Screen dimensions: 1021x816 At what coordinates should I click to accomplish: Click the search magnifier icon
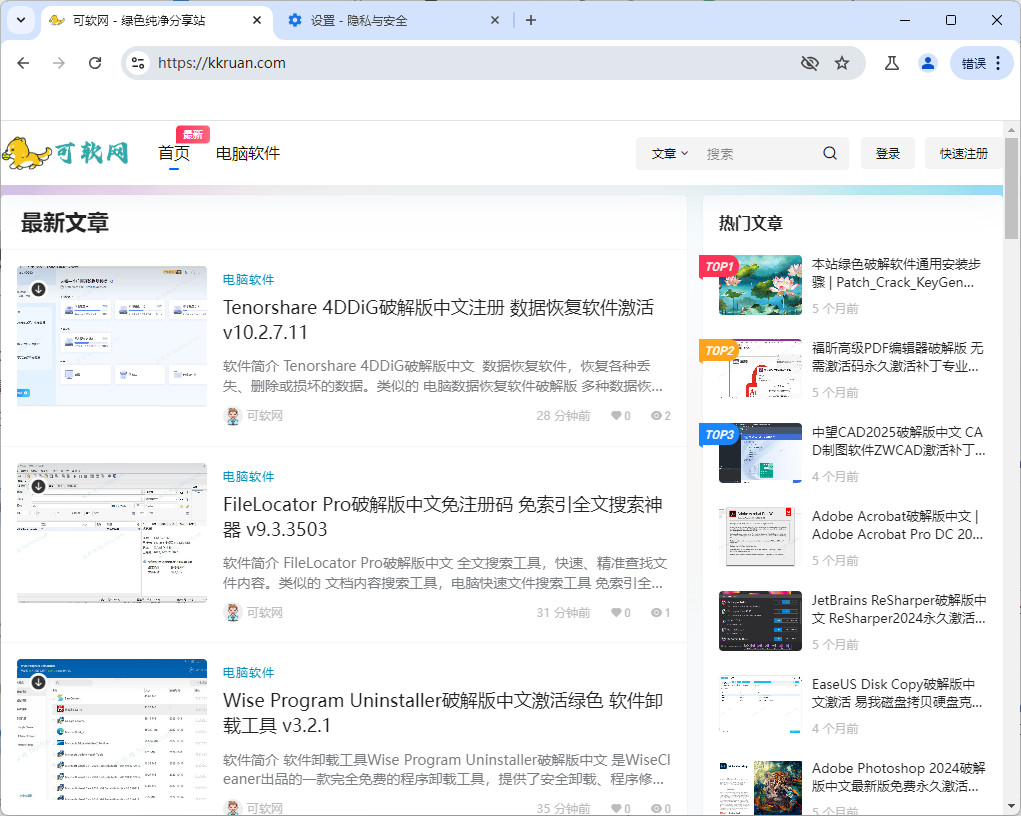point(830,154)
